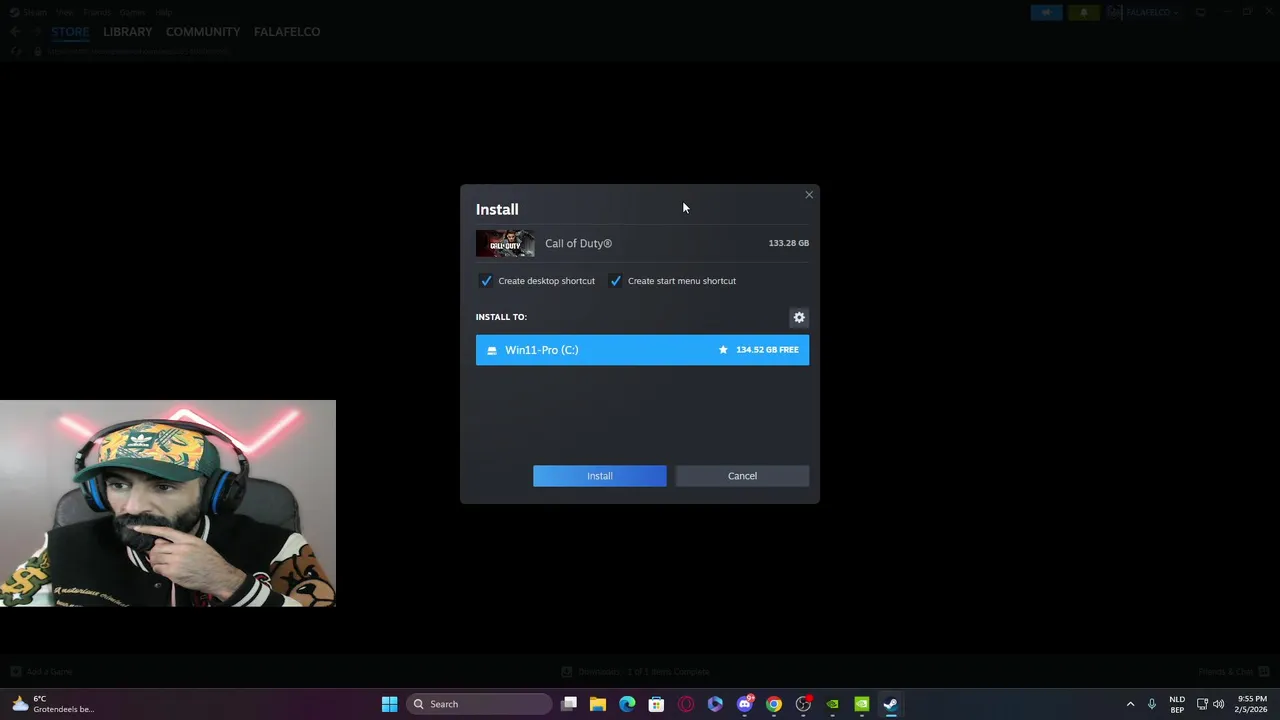Open Microsoft Store from taskbar
This screenshot has width=1280, height=720.
click(x=656, y=704)
